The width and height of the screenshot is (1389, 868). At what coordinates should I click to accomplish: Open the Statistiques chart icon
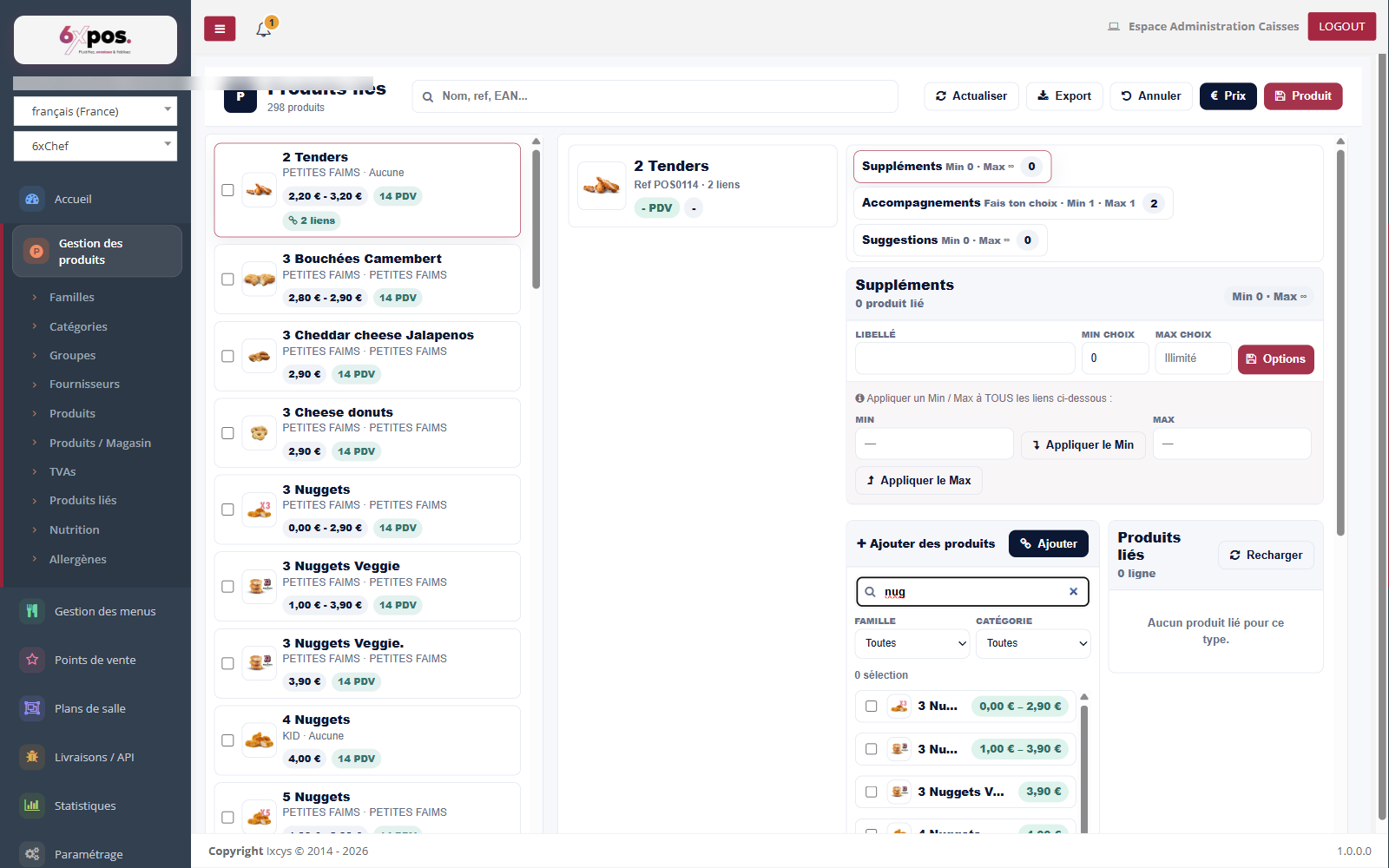[32, 806]
